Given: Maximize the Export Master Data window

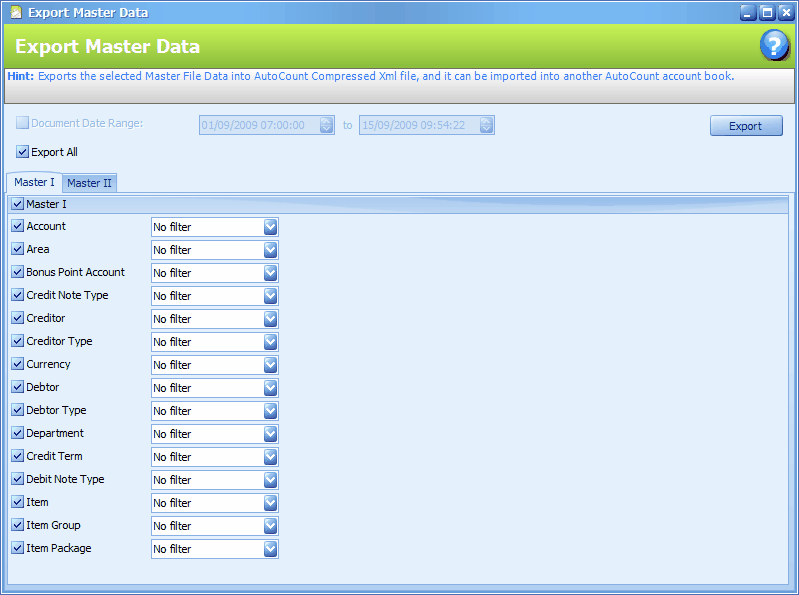Looking at the screenshot, I should coord(767,12).
